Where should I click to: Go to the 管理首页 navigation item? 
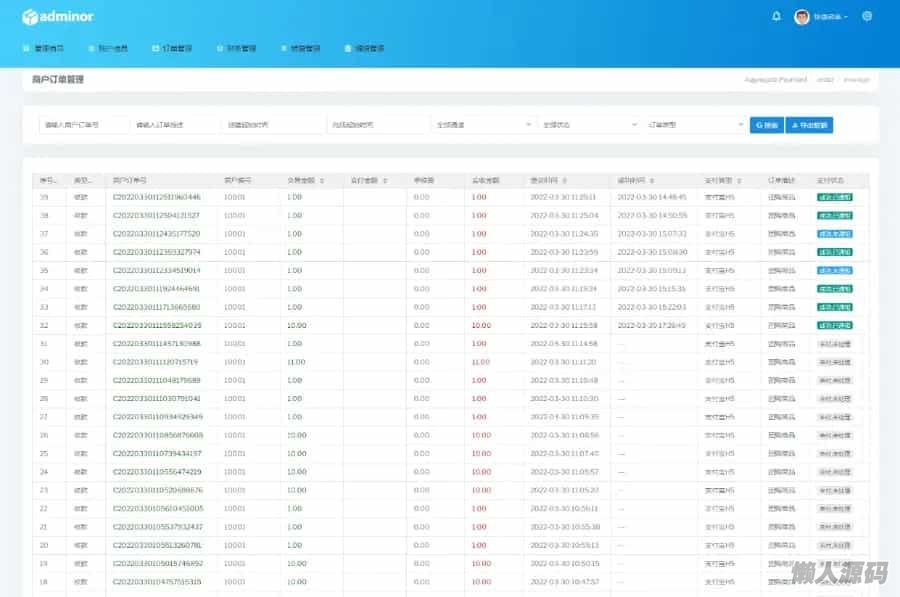(x=44, y=48)
